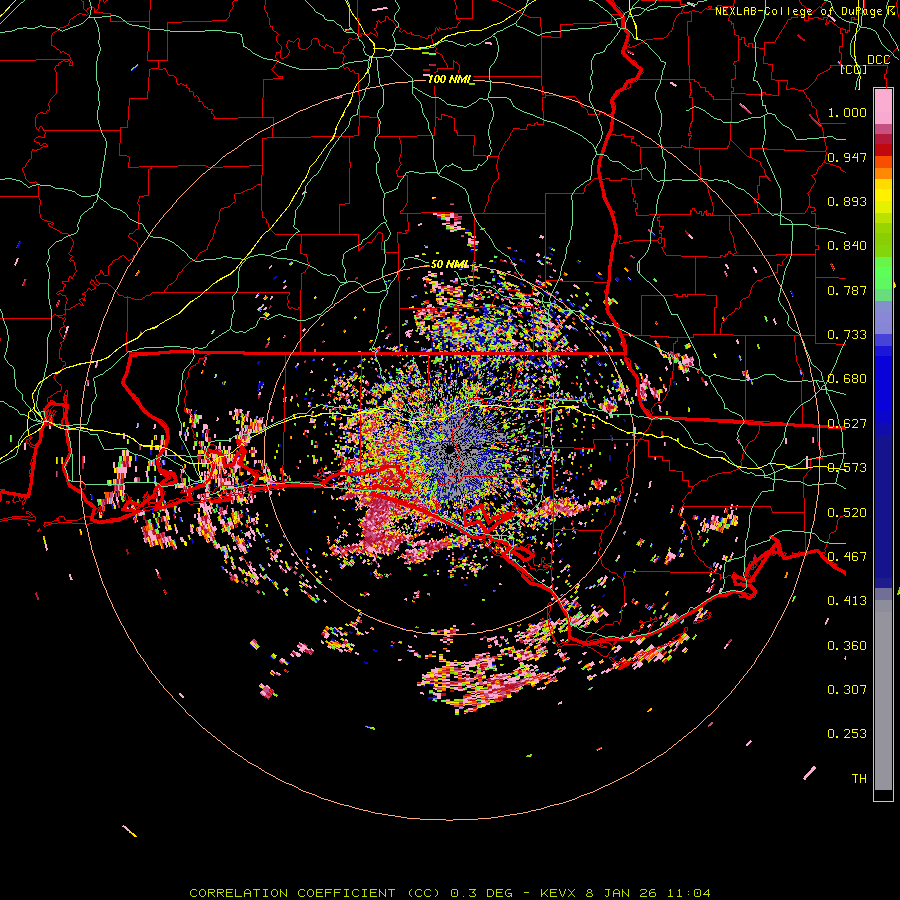Click the black radar site center dot
900x900 pixels.
coord(449,451)
